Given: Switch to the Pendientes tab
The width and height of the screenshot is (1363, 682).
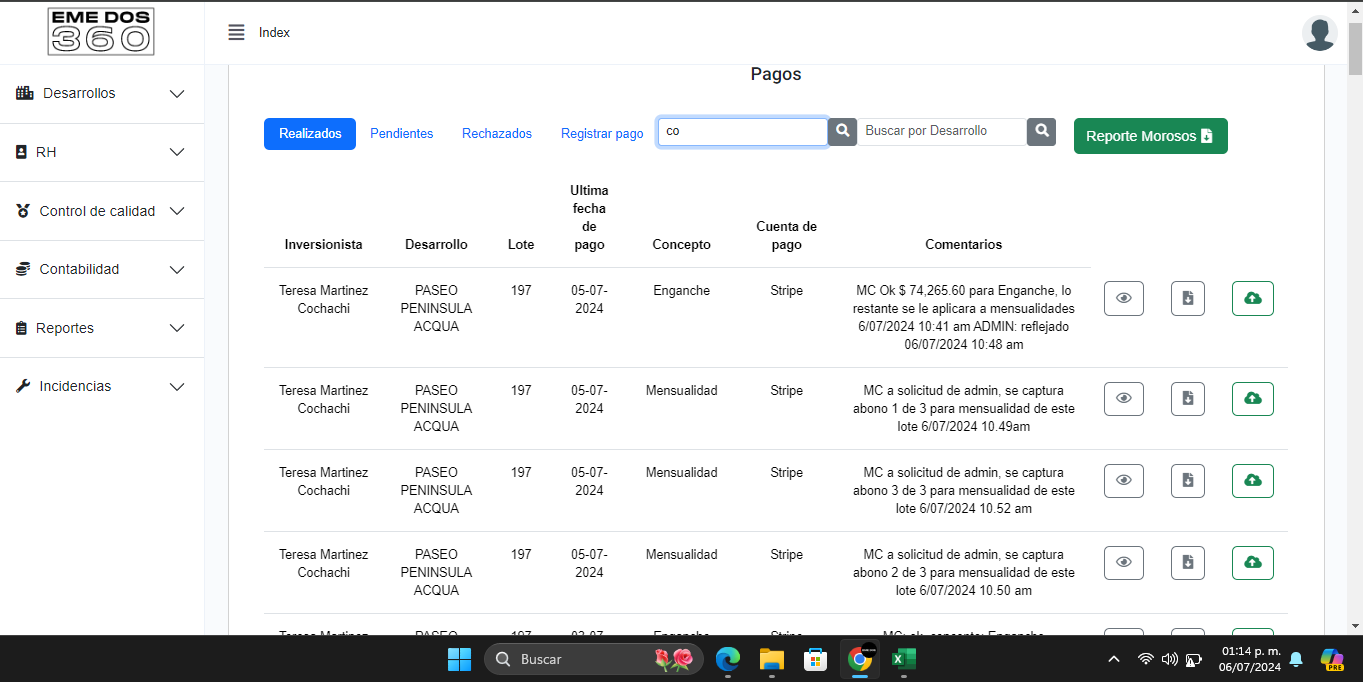Looking at the screenshot, I should (401, 133).
